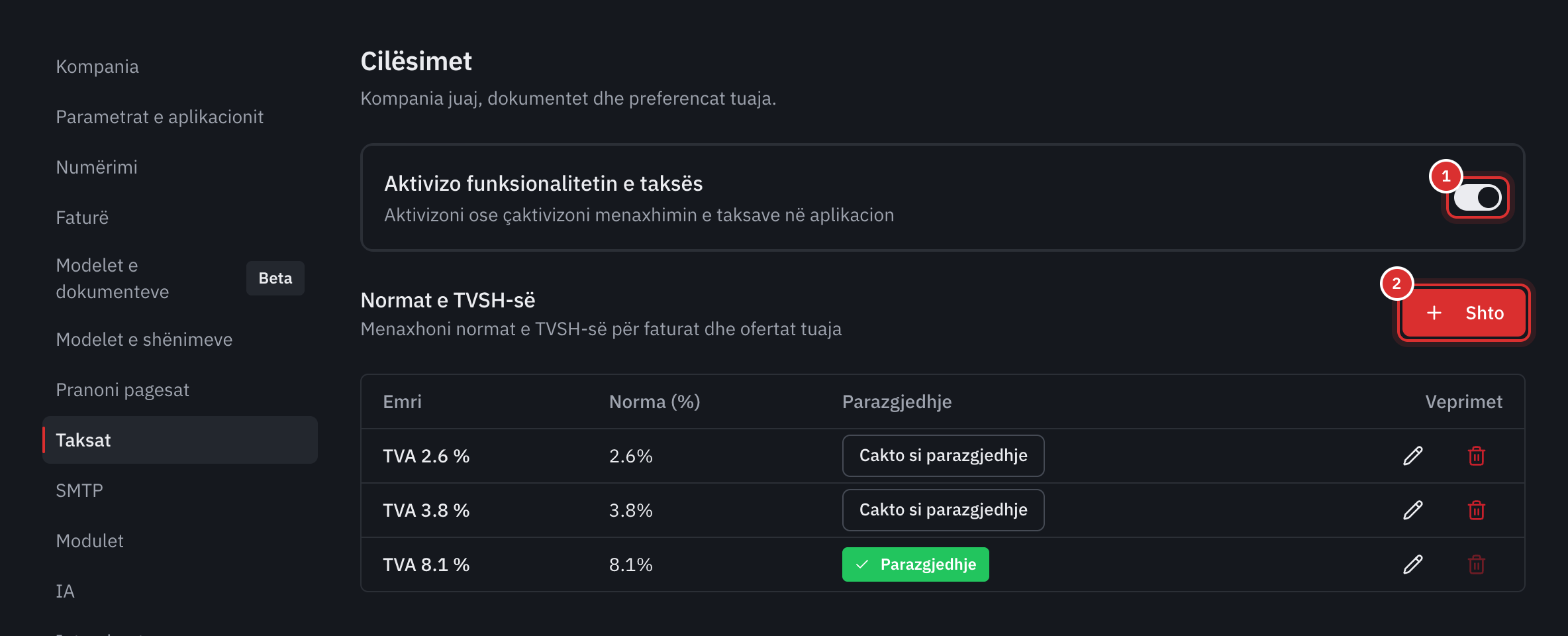Click the trash icon for TVA 8.1 %
The height and width of the screenshot is (636, 1568).
[x=1477, y=564]
